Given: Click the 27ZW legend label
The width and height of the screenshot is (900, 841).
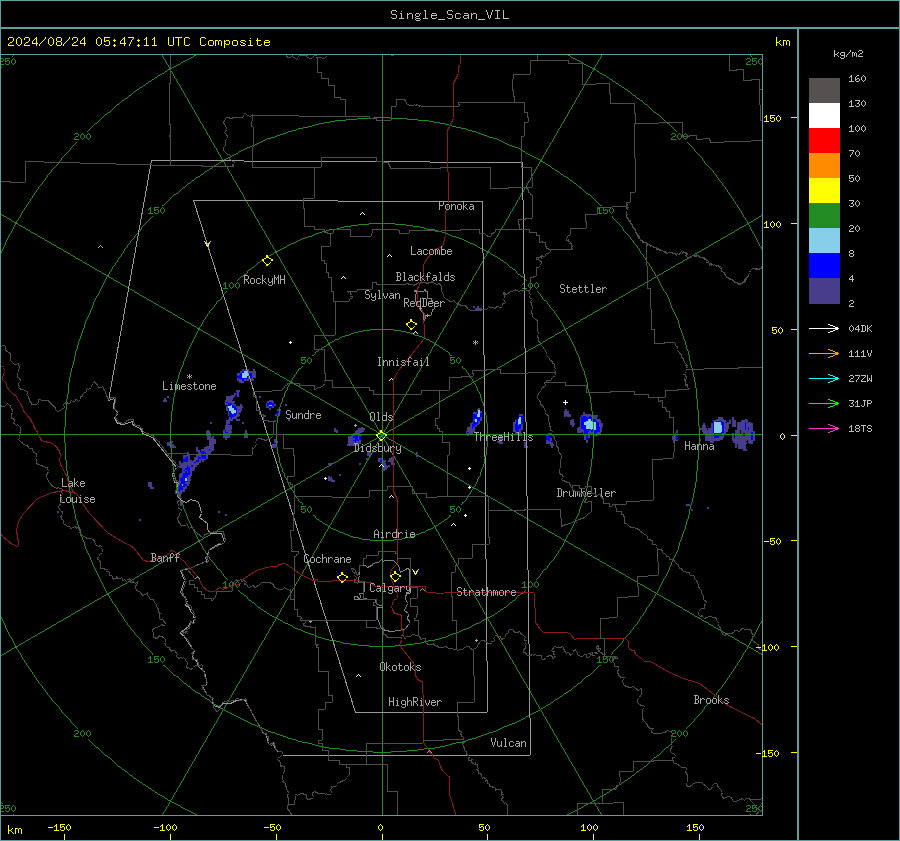Looking at the screenshot, I should 860,378.
